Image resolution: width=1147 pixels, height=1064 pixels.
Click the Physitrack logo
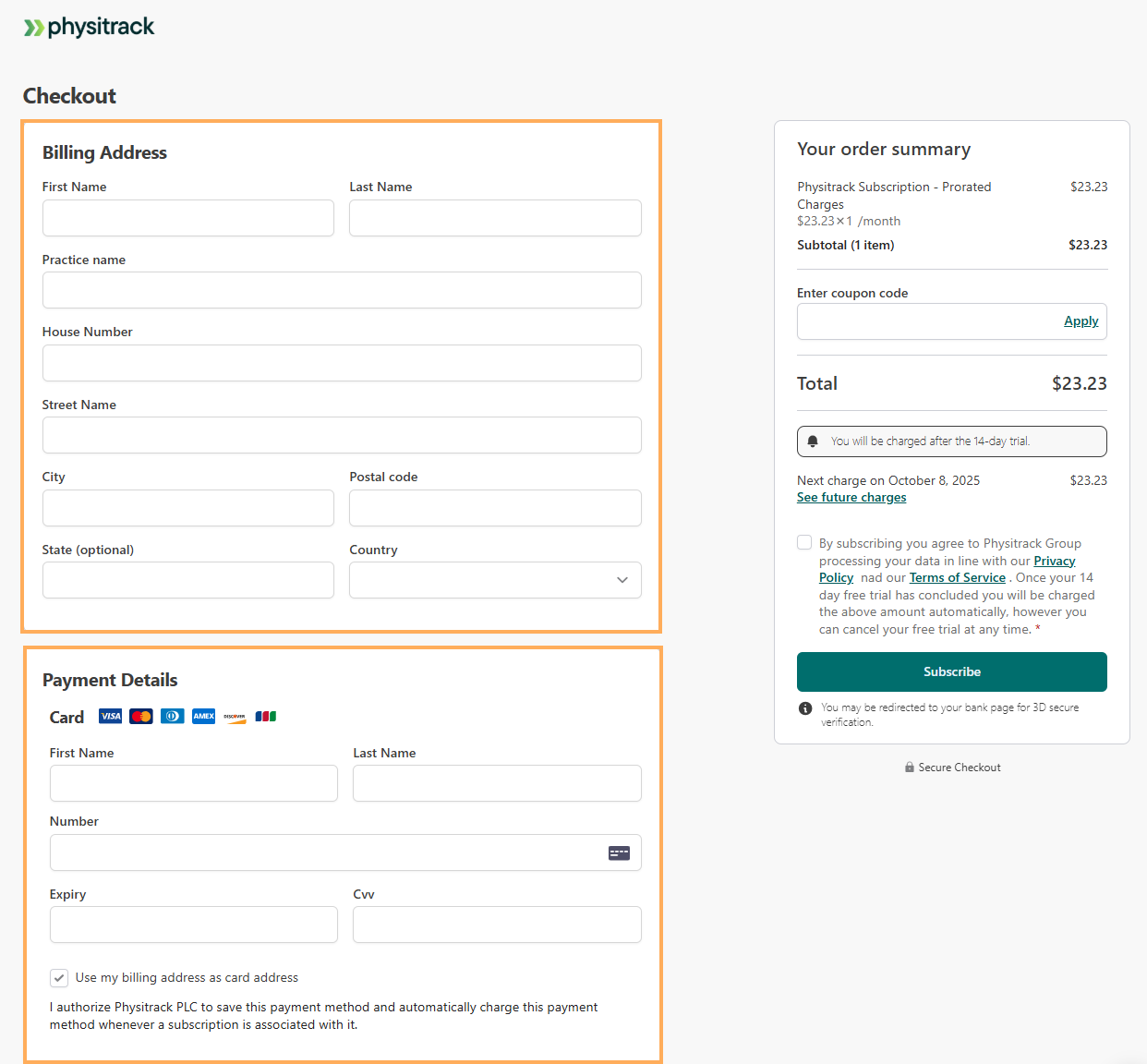point(89,27)
